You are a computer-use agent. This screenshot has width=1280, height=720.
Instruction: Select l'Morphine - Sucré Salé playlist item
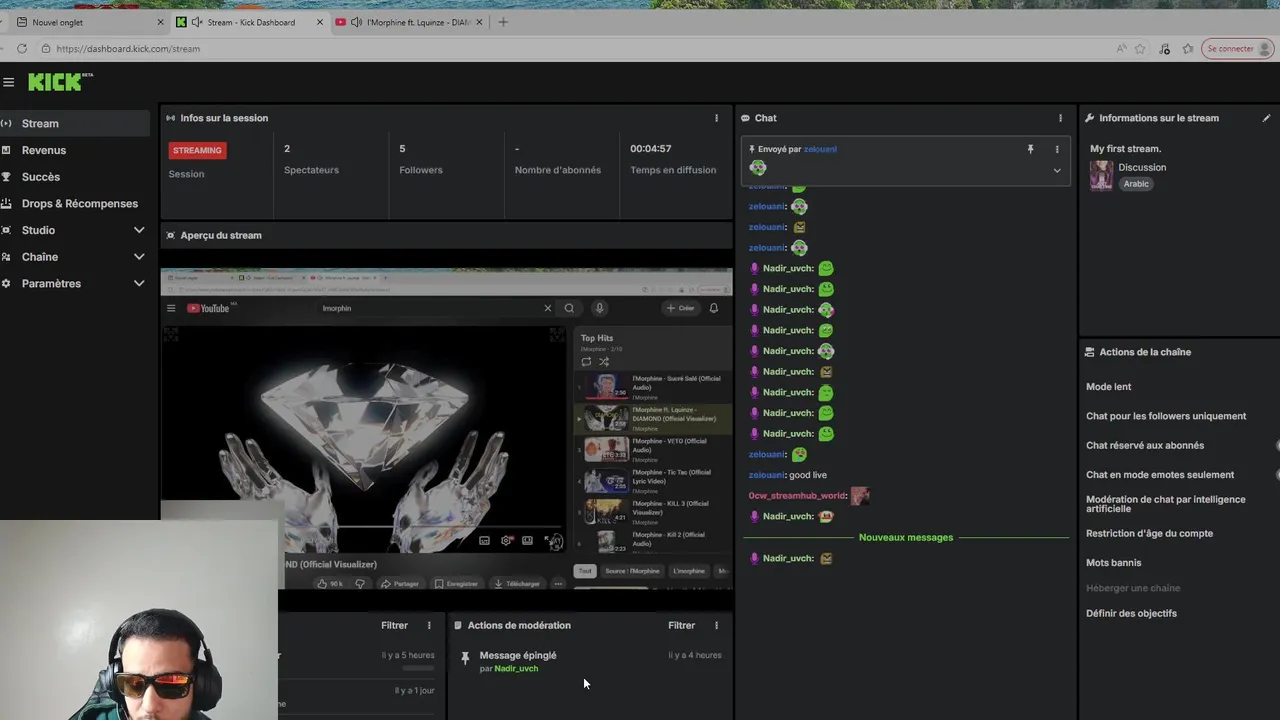[x=654, y=387]
